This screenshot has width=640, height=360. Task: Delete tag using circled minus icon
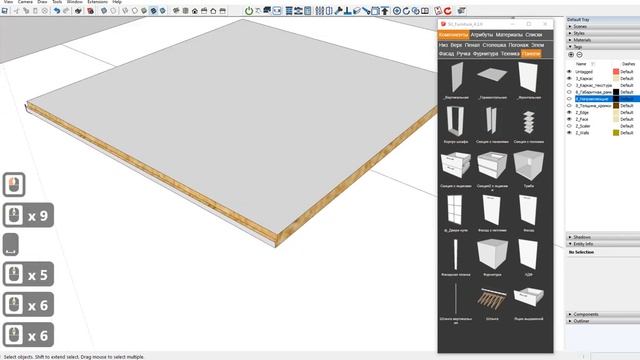pyautogui.click(x=579, y=55)
